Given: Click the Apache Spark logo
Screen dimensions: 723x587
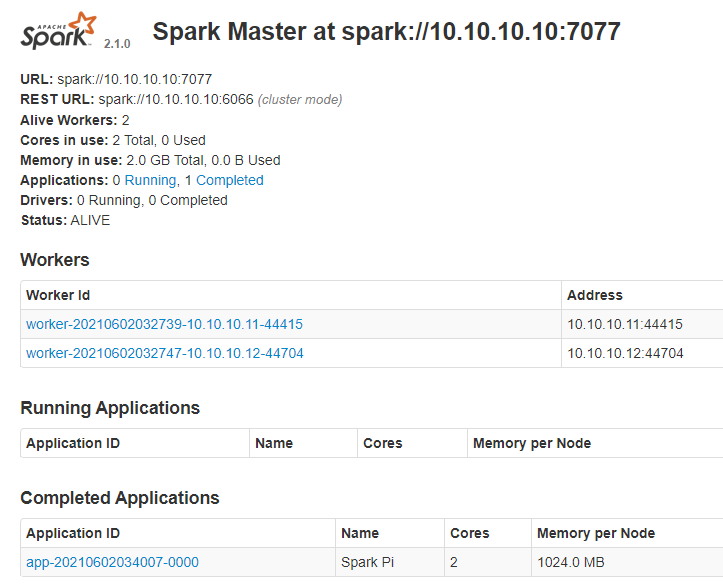Looking at the screenshot, I should [x=59, y=31].
